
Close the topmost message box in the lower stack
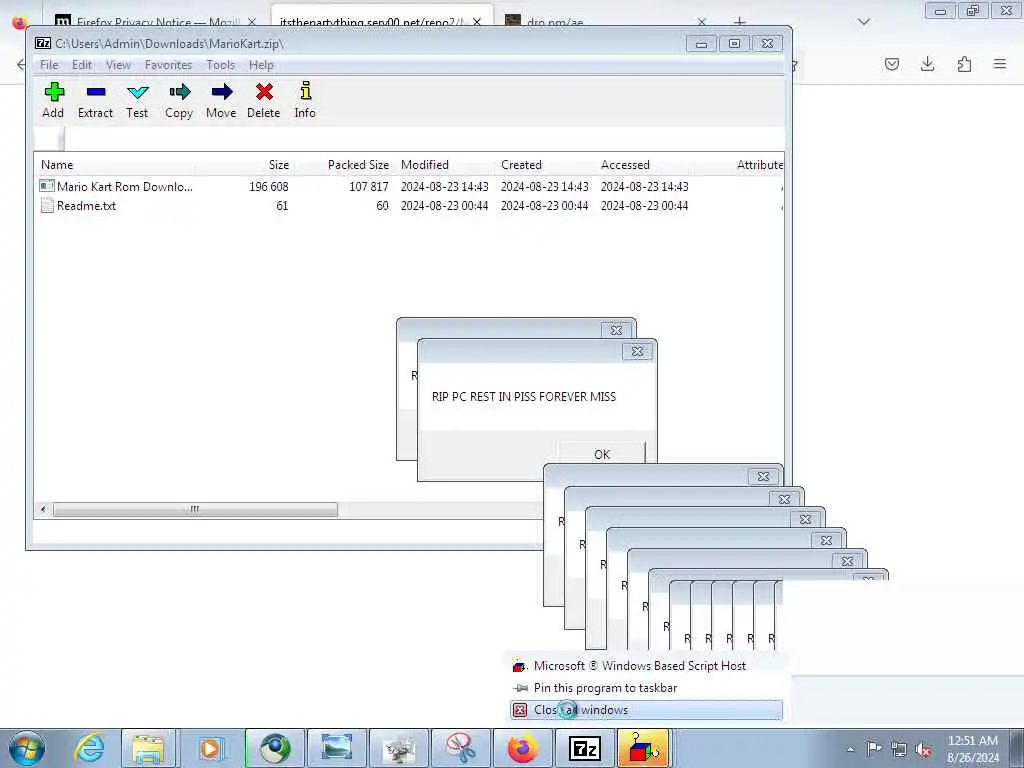(763, 477)
